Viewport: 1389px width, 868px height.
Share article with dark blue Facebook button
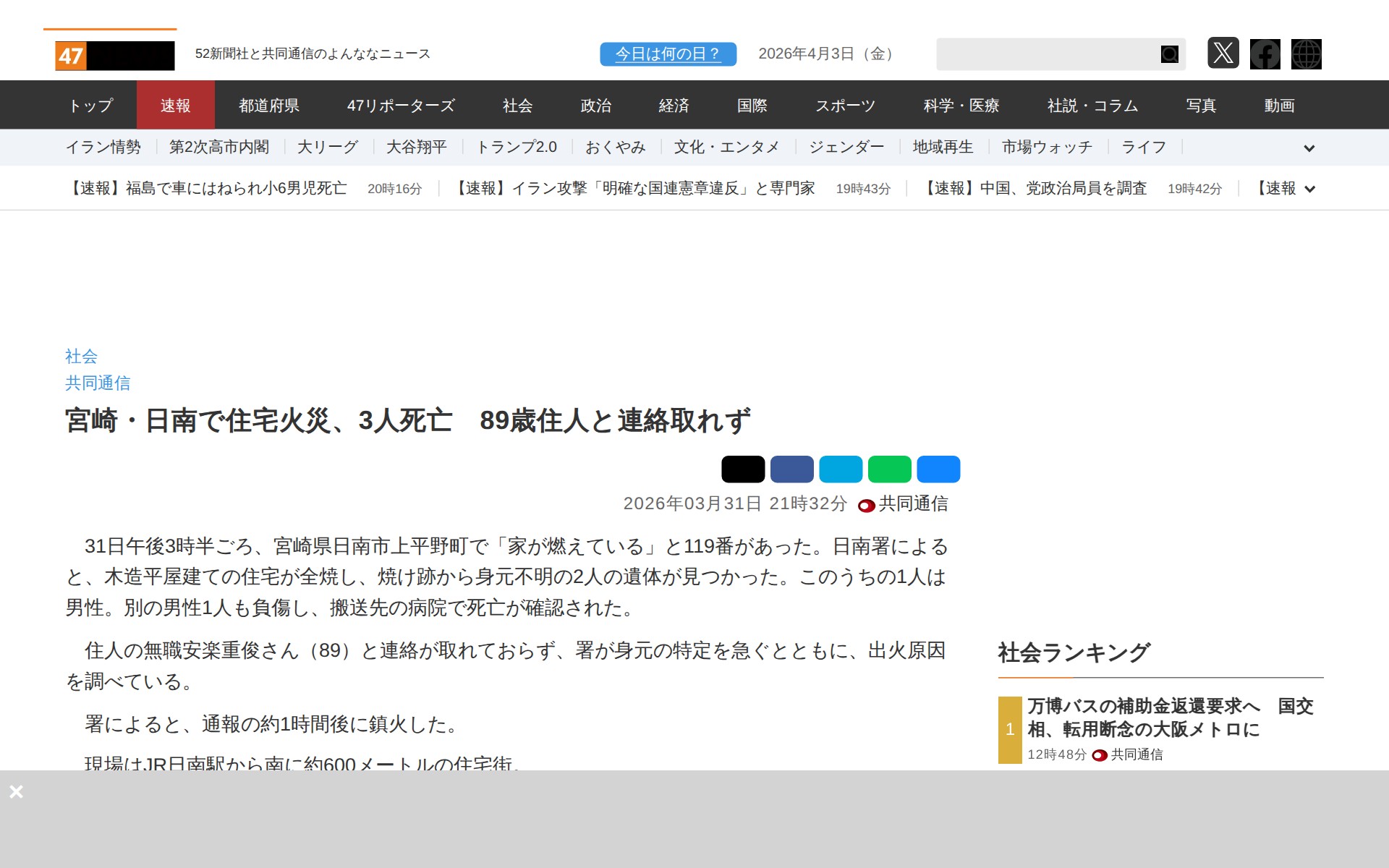pos(791,469)
